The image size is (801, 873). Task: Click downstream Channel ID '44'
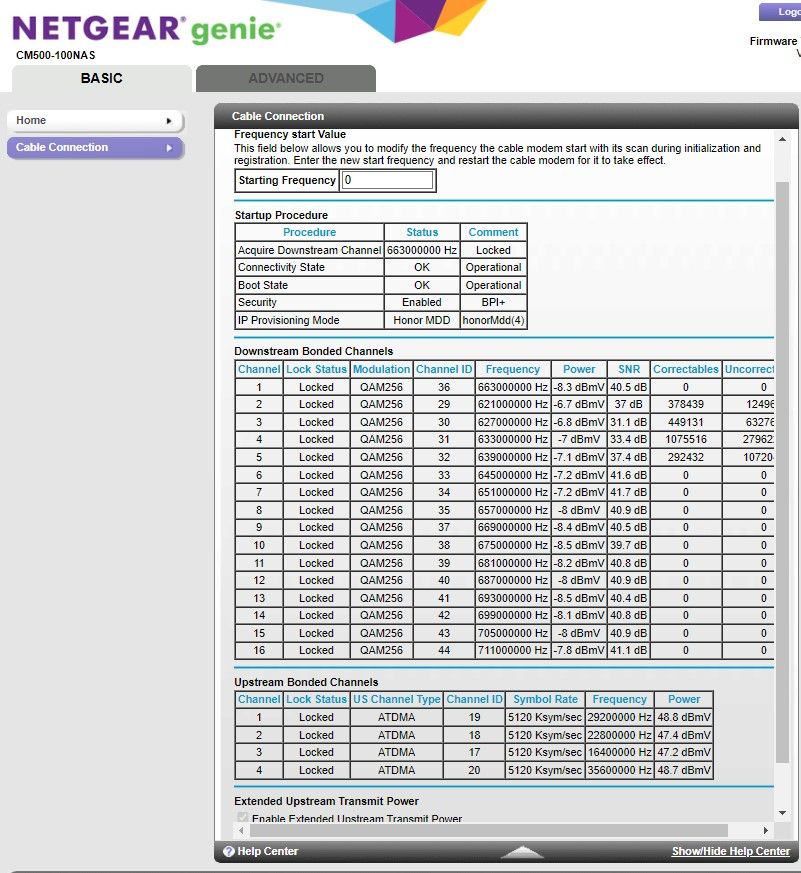444,650
